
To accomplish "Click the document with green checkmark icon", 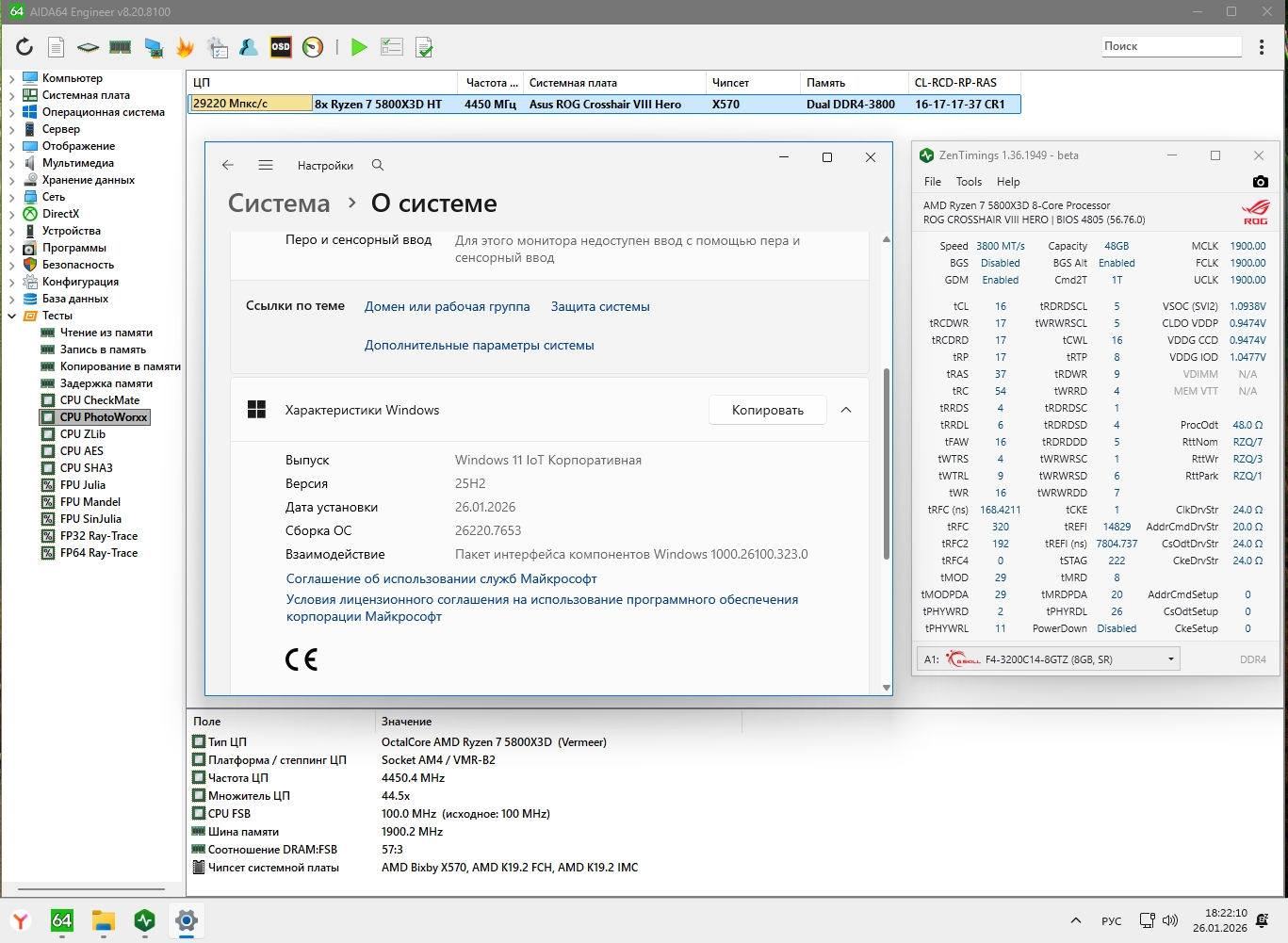I will coord(424,47).
